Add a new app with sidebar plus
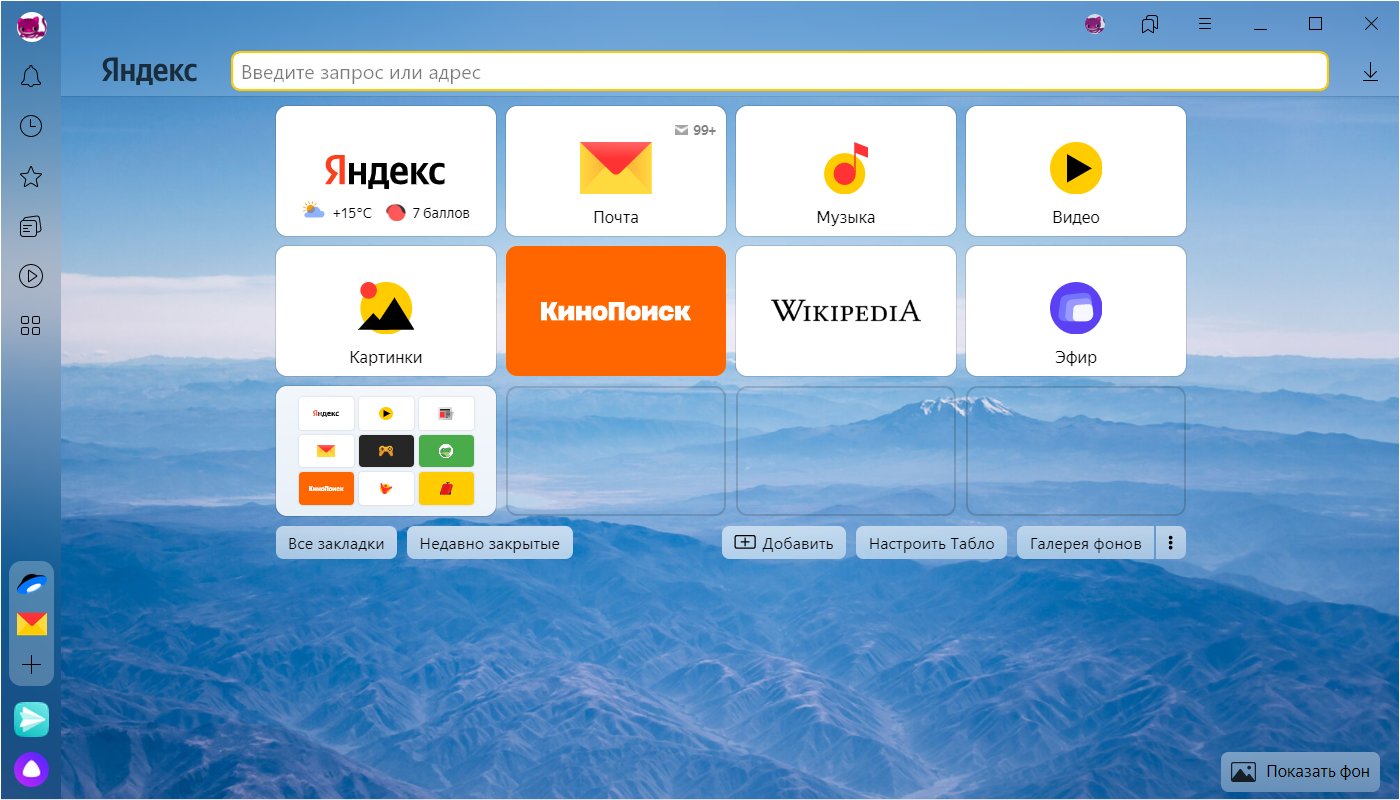 point(32,664)
